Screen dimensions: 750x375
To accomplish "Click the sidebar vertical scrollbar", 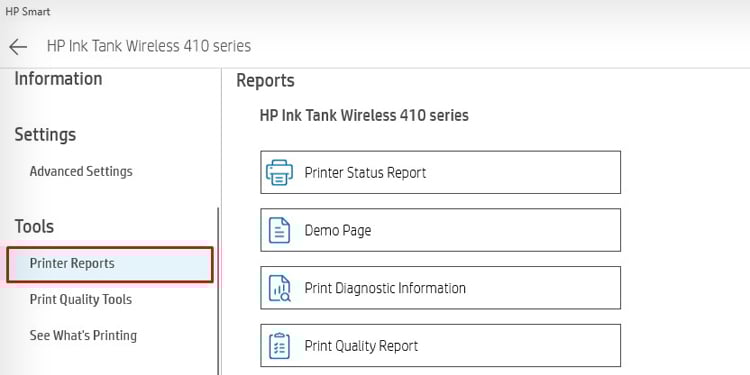I will coord(219,291).
